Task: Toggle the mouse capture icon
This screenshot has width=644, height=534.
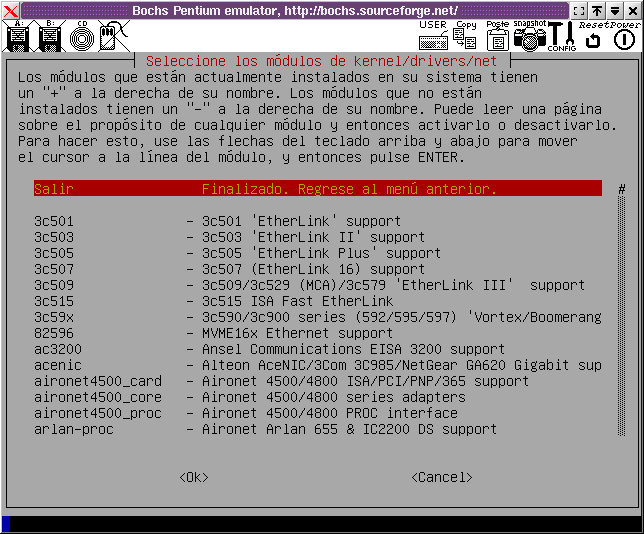Action: [114, 36]
